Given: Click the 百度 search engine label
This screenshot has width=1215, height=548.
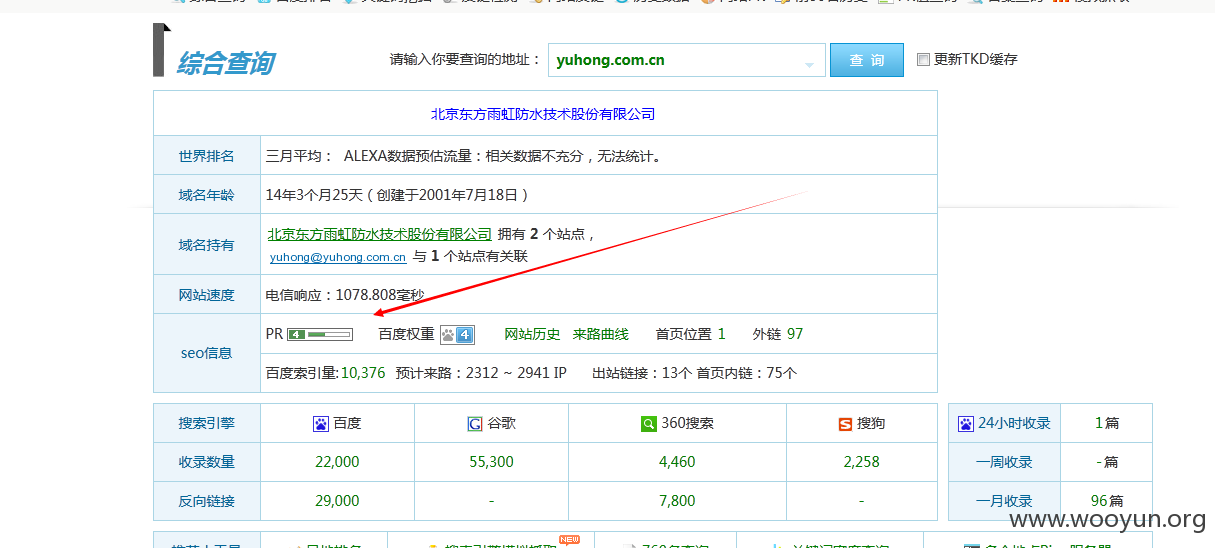Looking at the screenshot, I should [x=347, y=424].
